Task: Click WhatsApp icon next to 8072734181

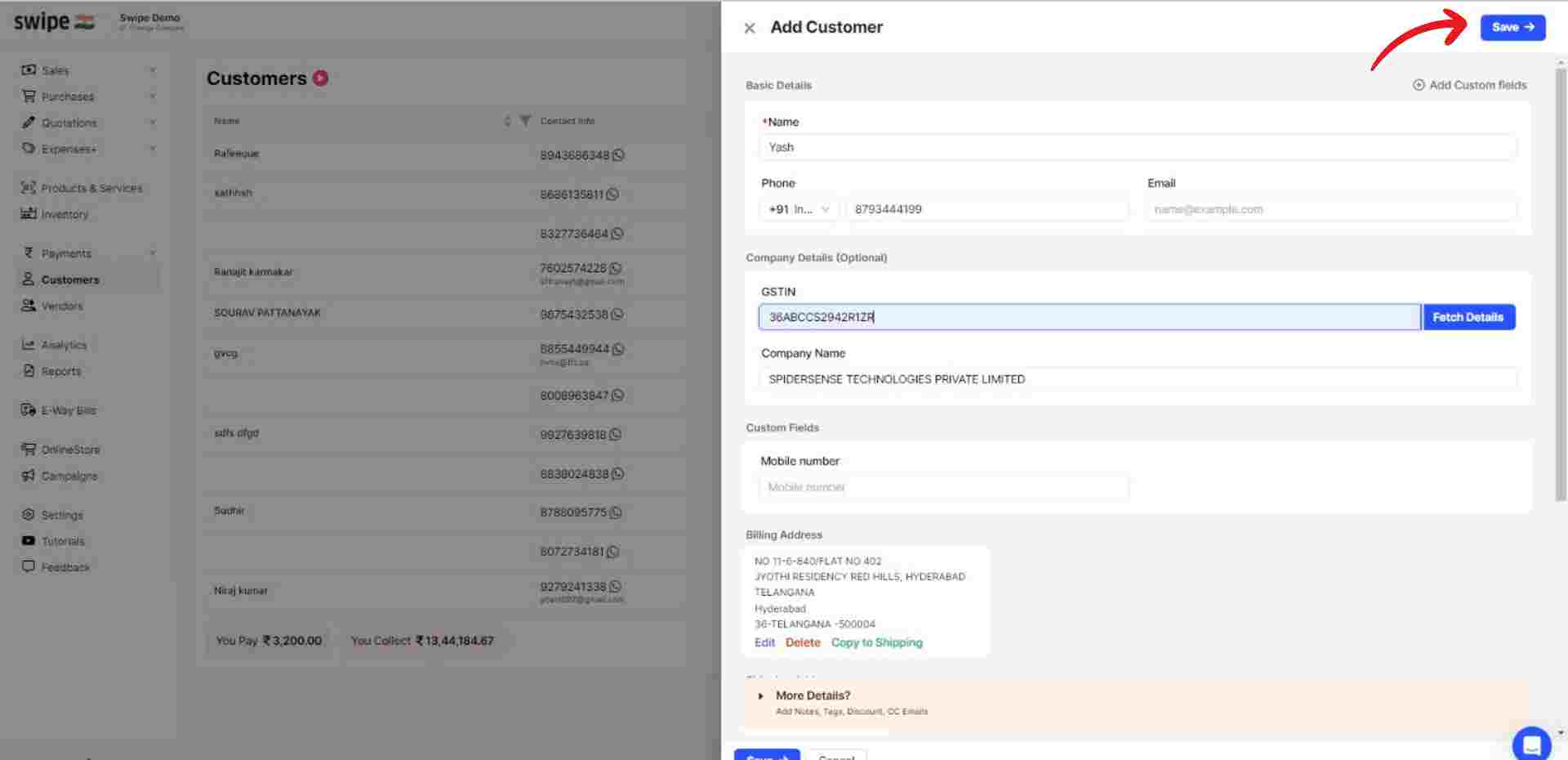Action: [x=612, y=552]
